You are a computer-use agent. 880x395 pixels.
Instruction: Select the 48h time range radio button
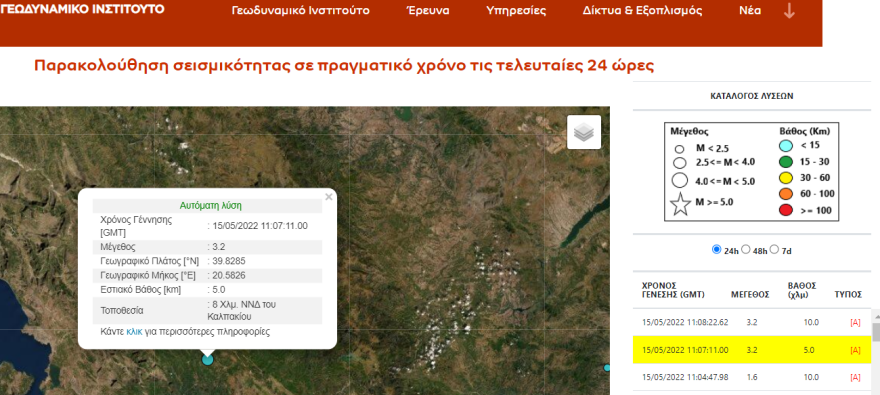tap(745, 250)
